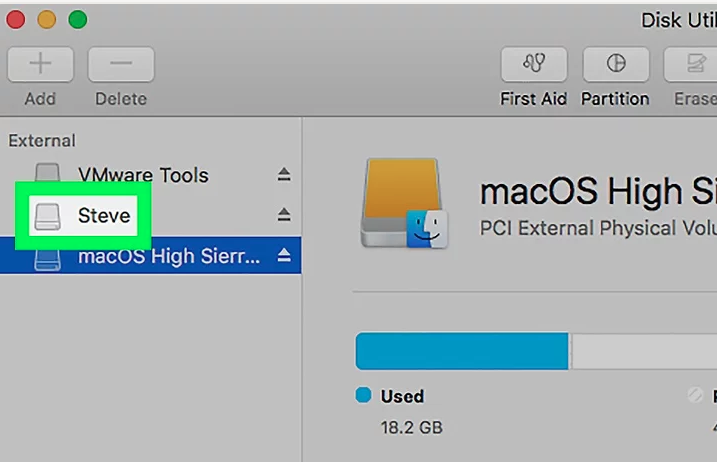Eject the VMware Tools volume

tap(284, 174)
